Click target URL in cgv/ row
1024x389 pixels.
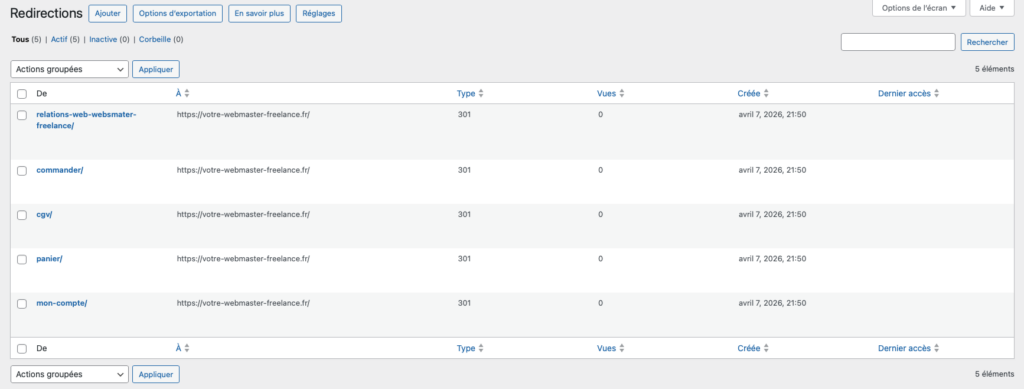243,214
